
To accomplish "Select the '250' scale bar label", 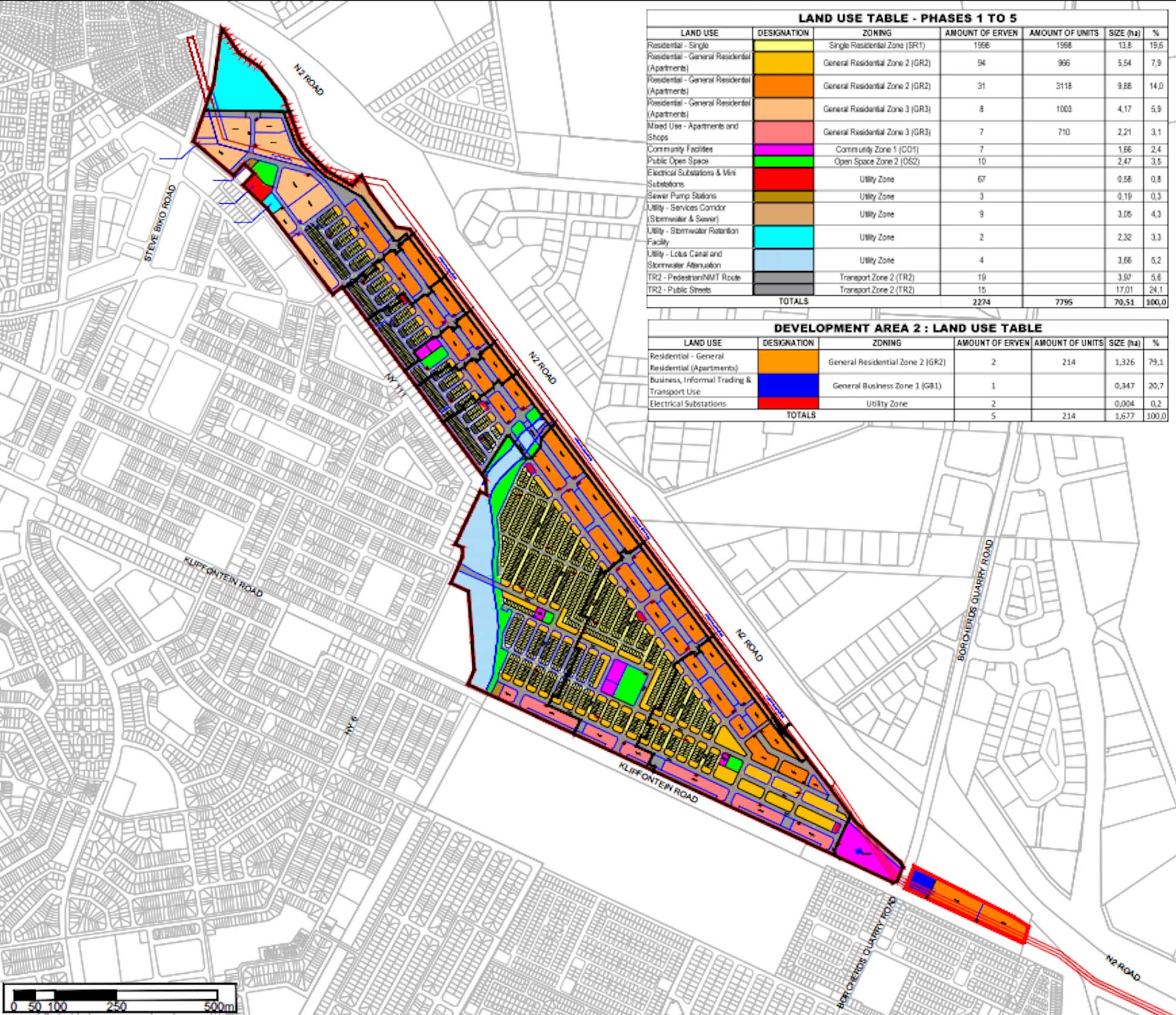I will pos(116,1007).
